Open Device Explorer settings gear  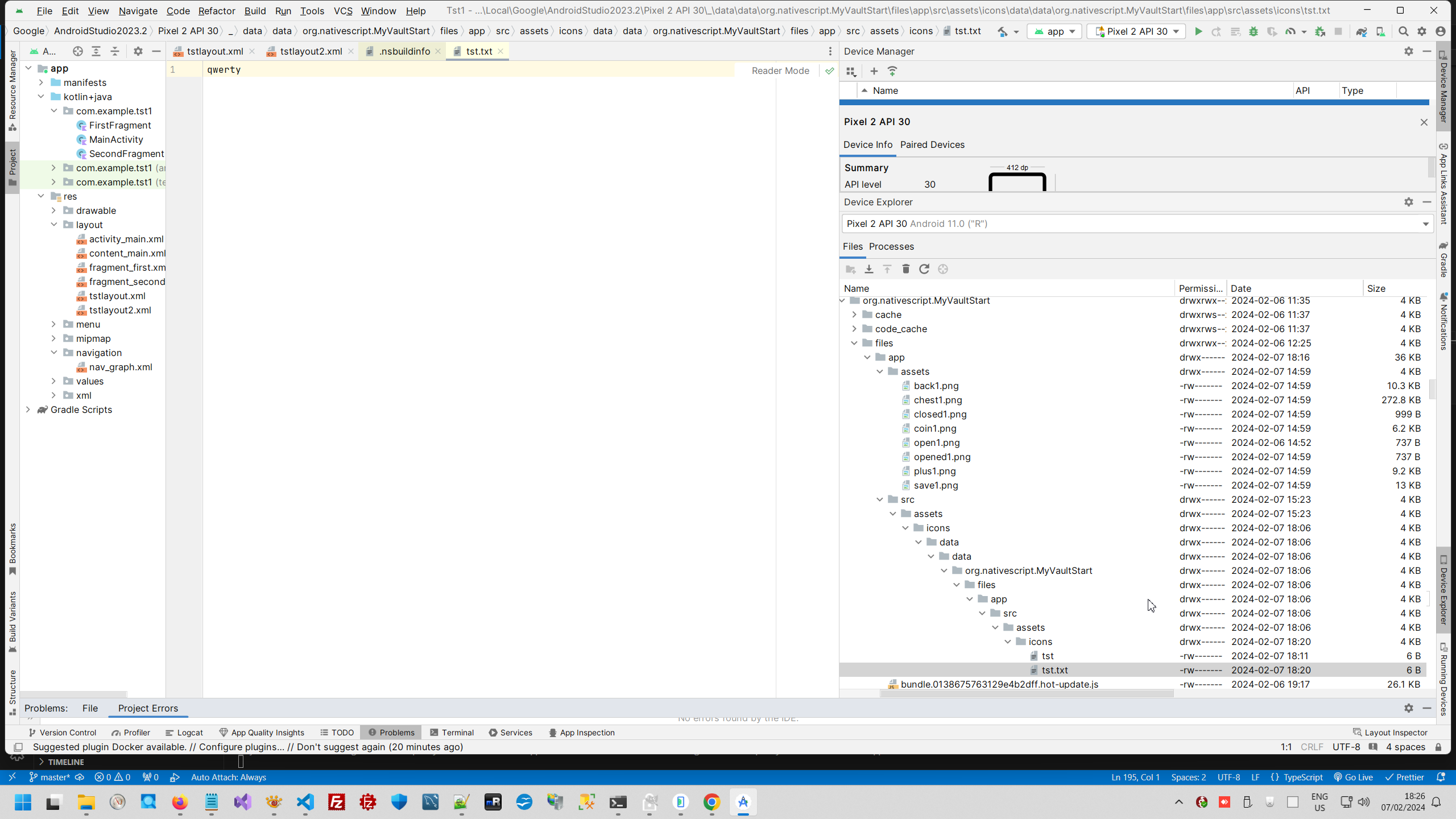[1408, 202]
